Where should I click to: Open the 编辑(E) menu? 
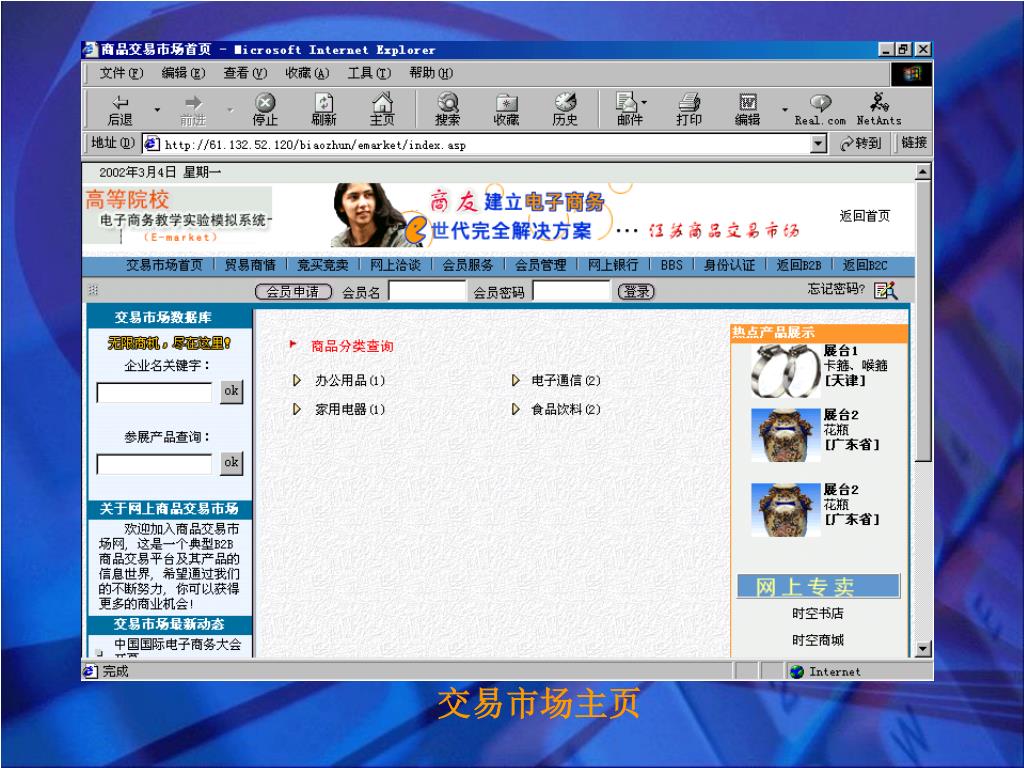(x=183, y=73)
